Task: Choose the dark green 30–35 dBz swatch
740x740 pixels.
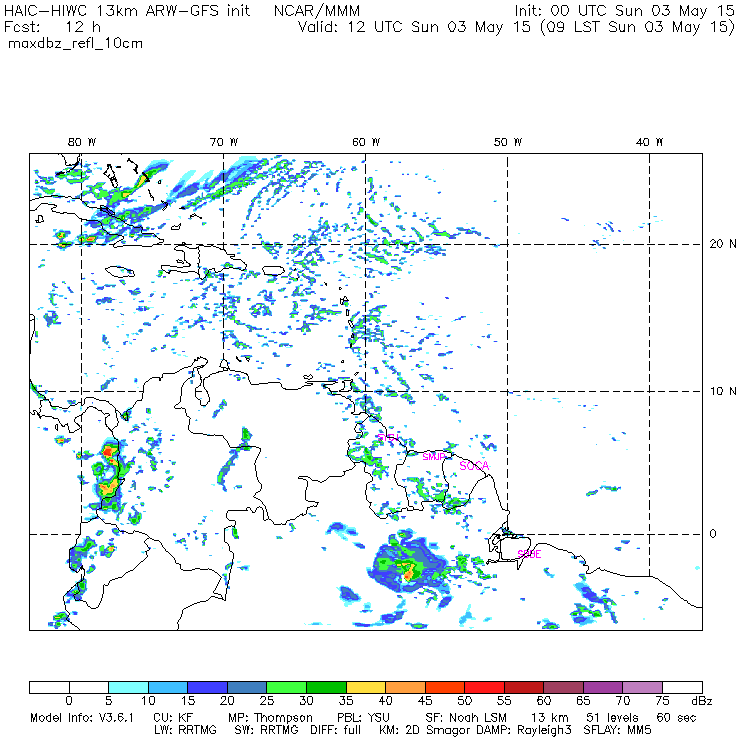Action: point(326,687)
